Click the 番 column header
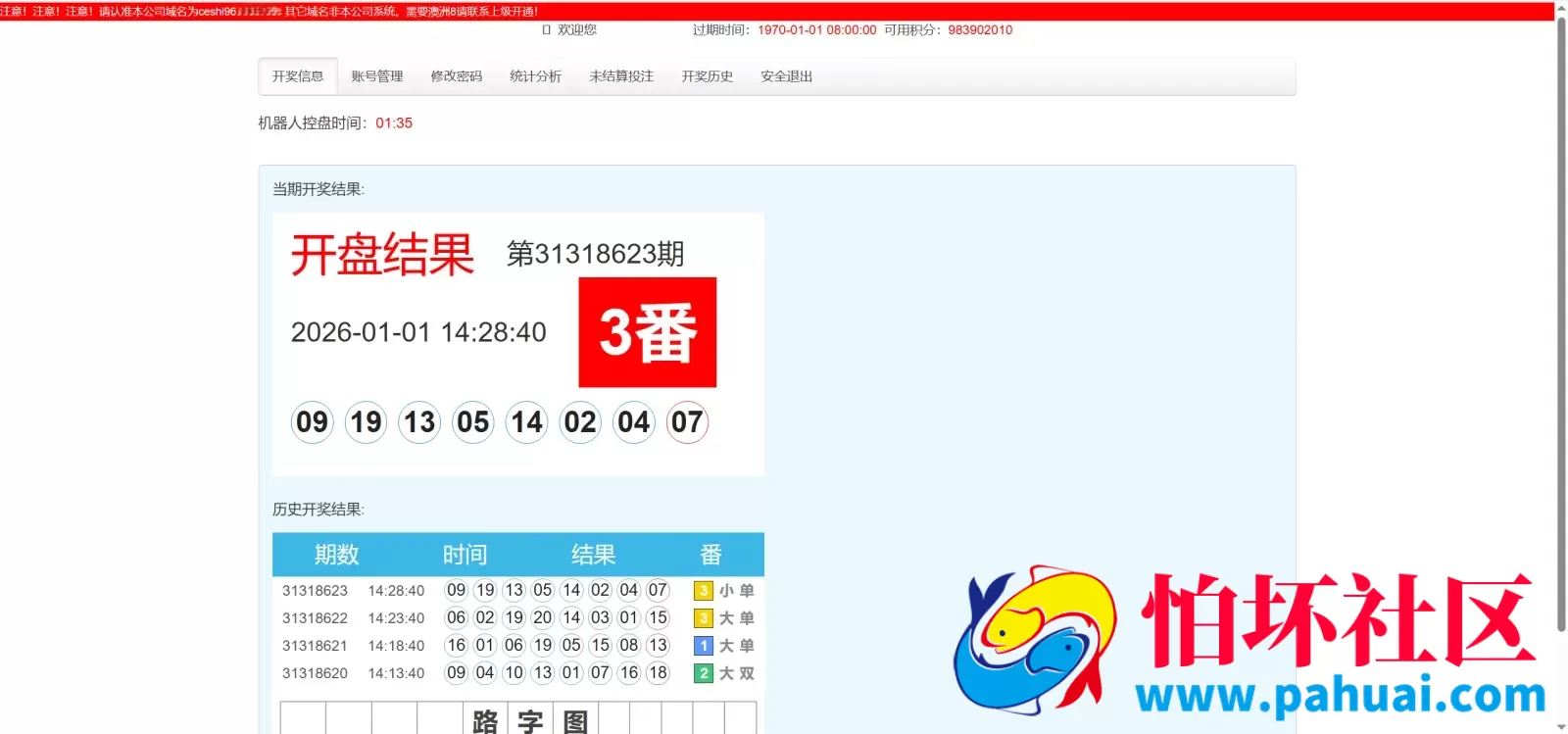 pos(710,555)
